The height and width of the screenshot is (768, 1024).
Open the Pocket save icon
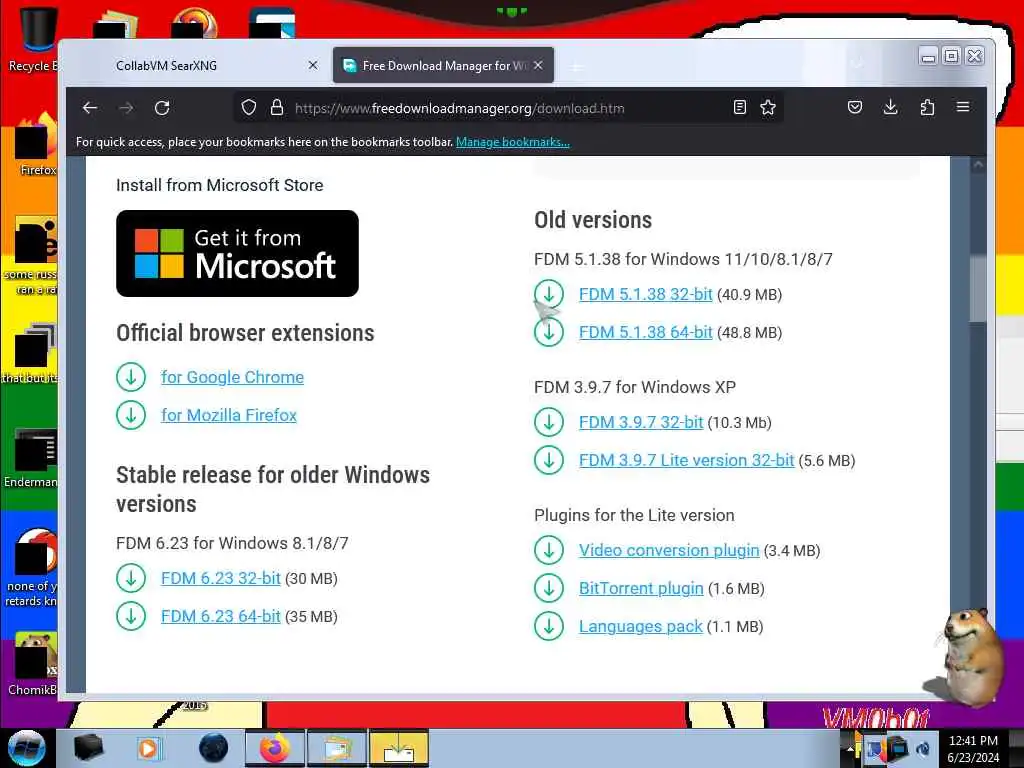click(x=855, y=108)
